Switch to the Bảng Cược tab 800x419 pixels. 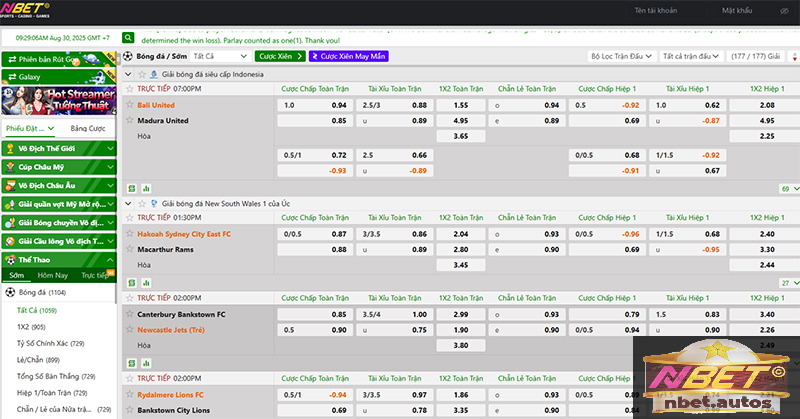click(x=88, y=129)
